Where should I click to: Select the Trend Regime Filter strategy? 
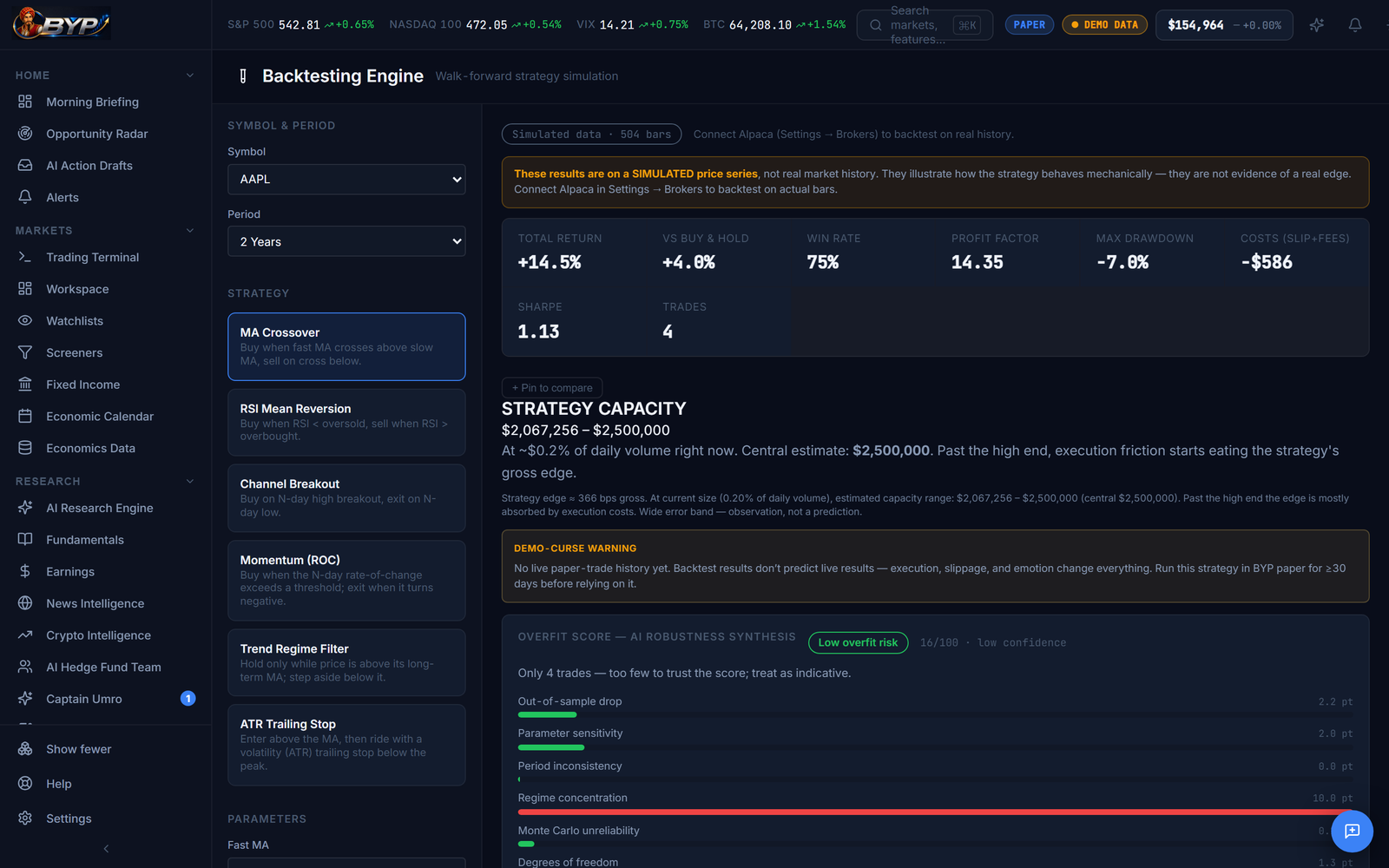pyautogui.click(x=346, y=662)
